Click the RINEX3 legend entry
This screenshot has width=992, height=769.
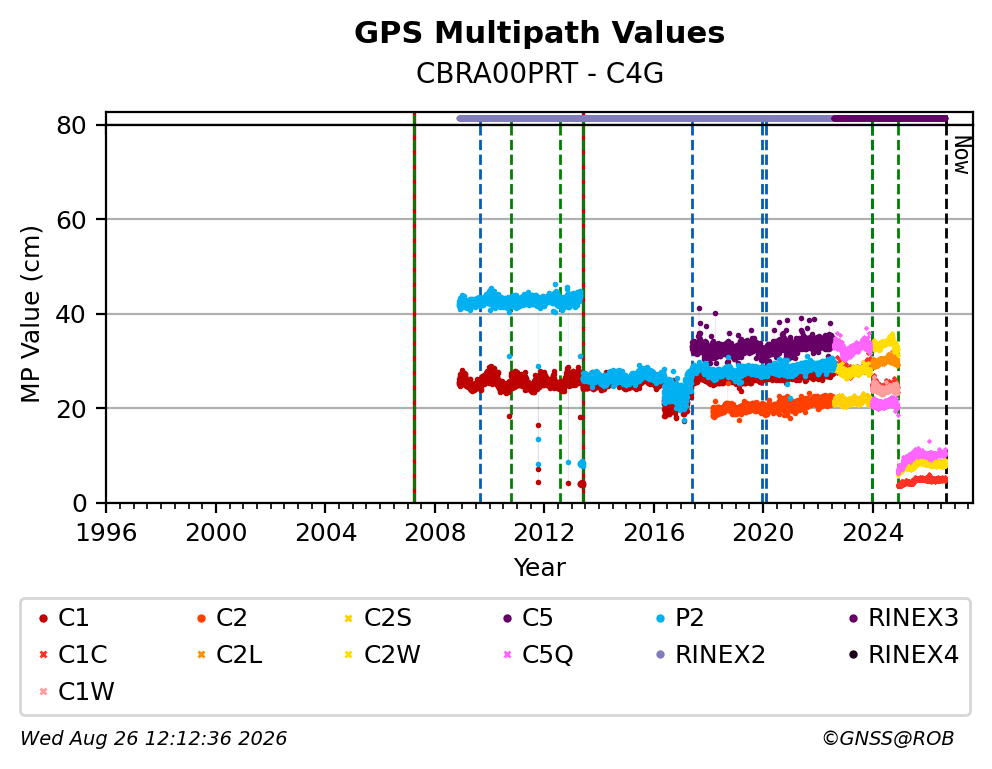[x=904, y=618]
